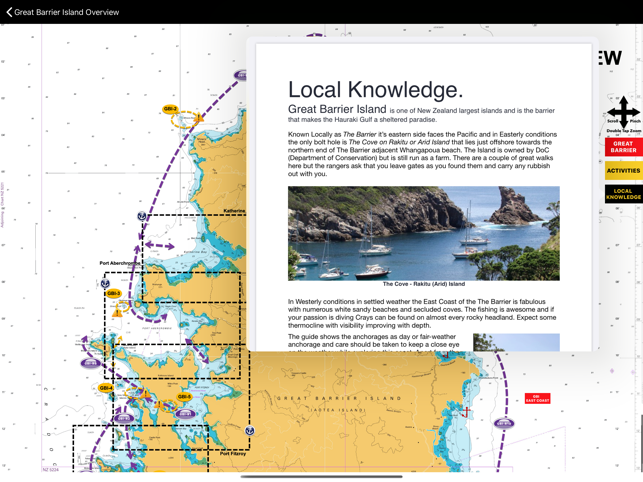
Task: Tap the GBI-2 yellow map marker
Action: coord(170,109)
